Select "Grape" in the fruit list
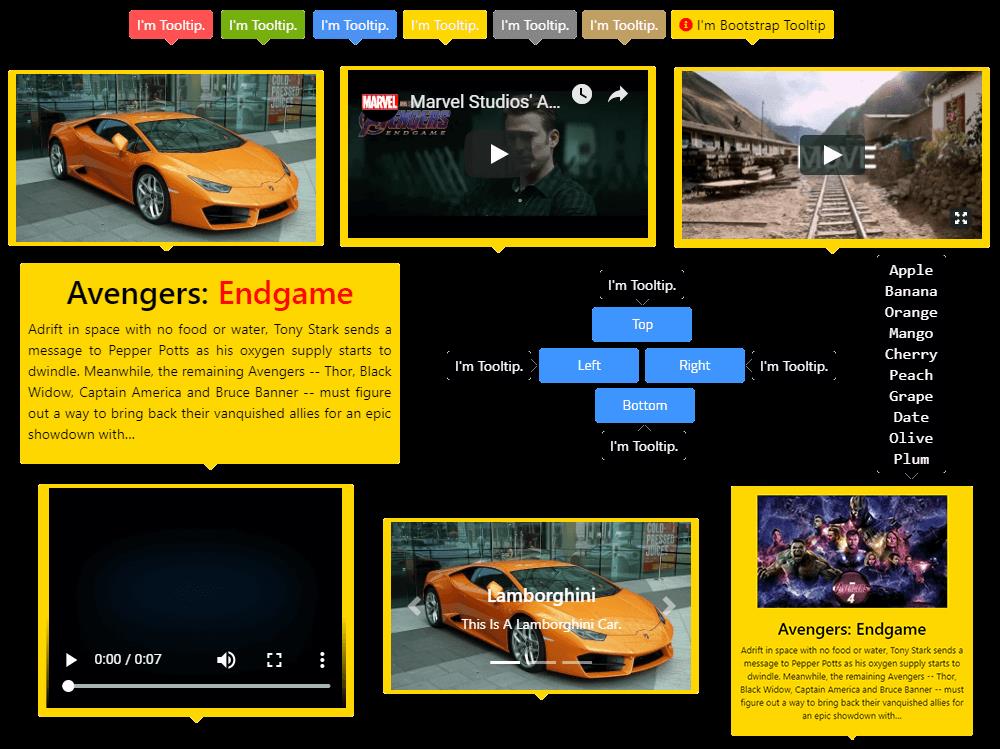The image size is (1000, 749). (911, 396)
